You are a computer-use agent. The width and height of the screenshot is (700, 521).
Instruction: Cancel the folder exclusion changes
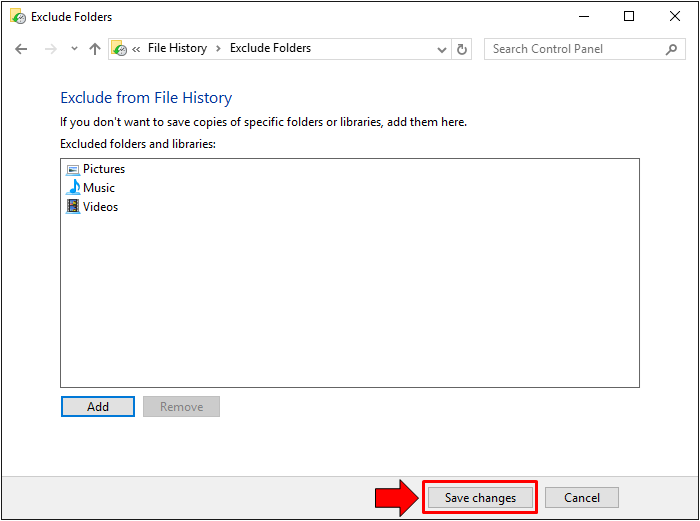click(x=581, y=498)
